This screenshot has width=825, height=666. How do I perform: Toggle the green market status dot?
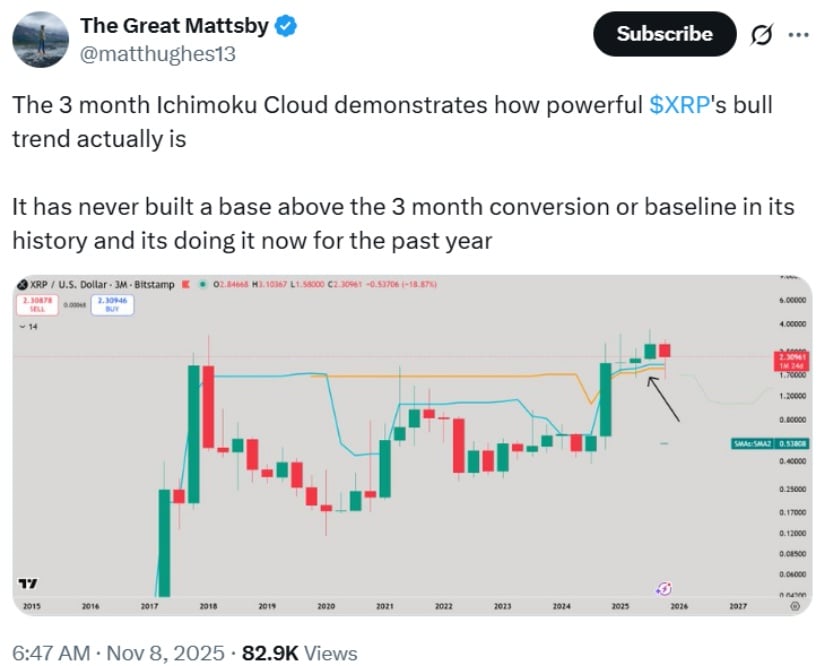[204, 286]
